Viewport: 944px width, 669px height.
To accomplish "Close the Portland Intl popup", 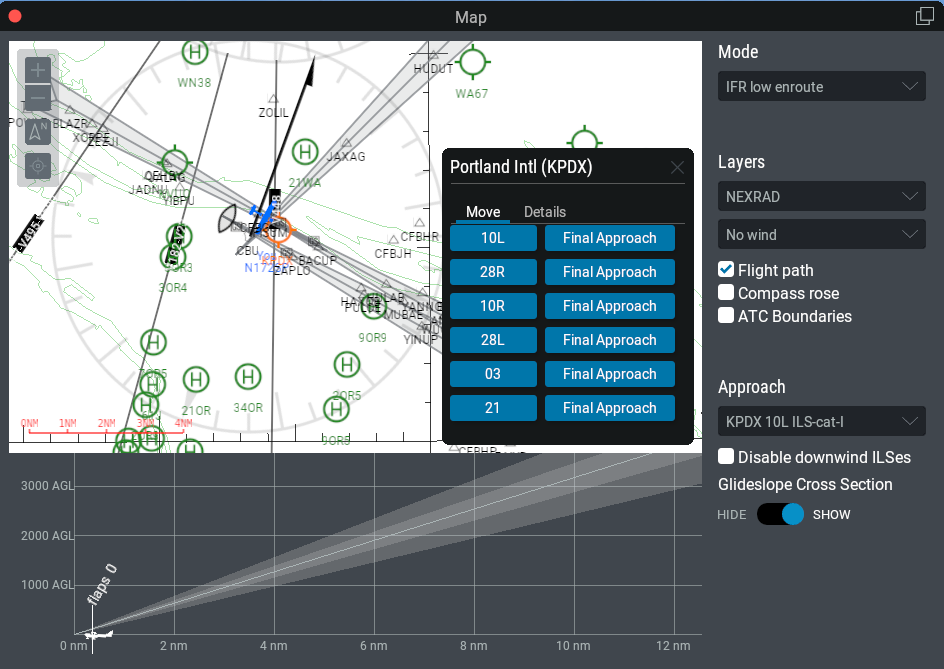I will (x=677, y=167).
